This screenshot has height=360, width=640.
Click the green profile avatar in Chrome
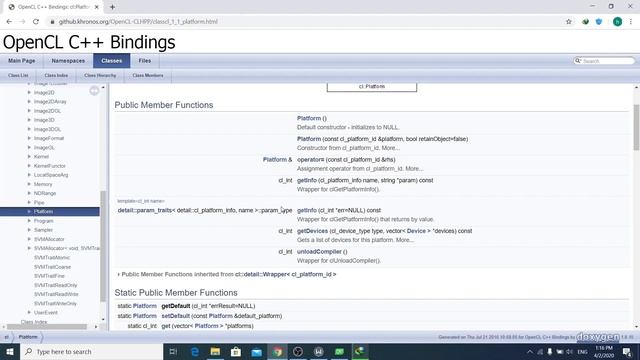pyautogui.click(x=617, y=22)
